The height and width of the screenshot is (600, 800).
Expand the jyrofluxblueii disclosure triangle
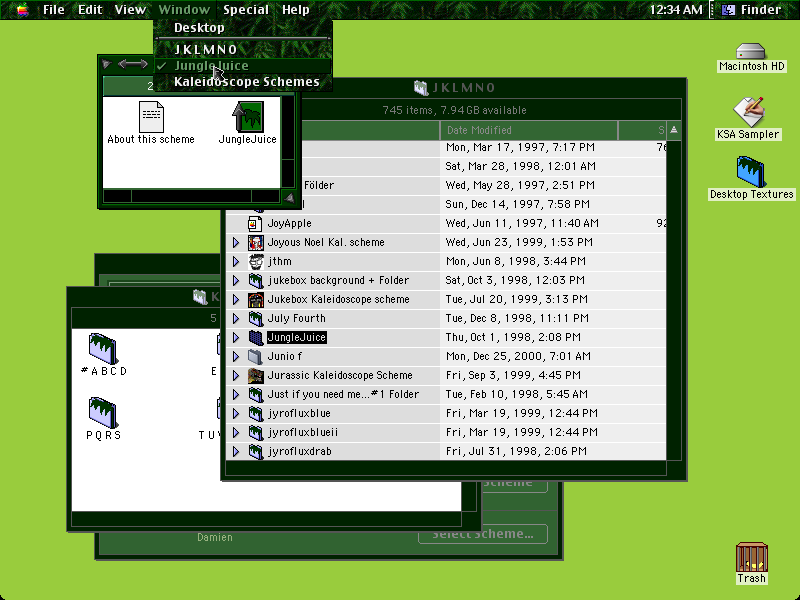point(236,432)
